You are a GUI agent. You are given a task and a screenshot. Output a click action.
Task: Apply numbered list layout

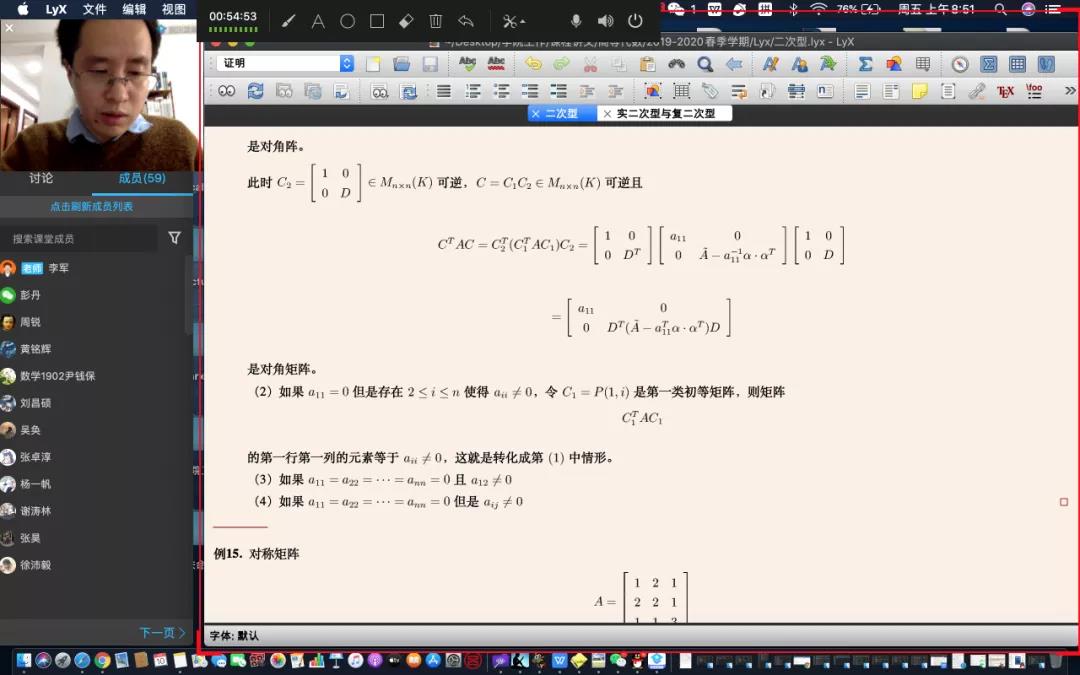pos(473,91)
